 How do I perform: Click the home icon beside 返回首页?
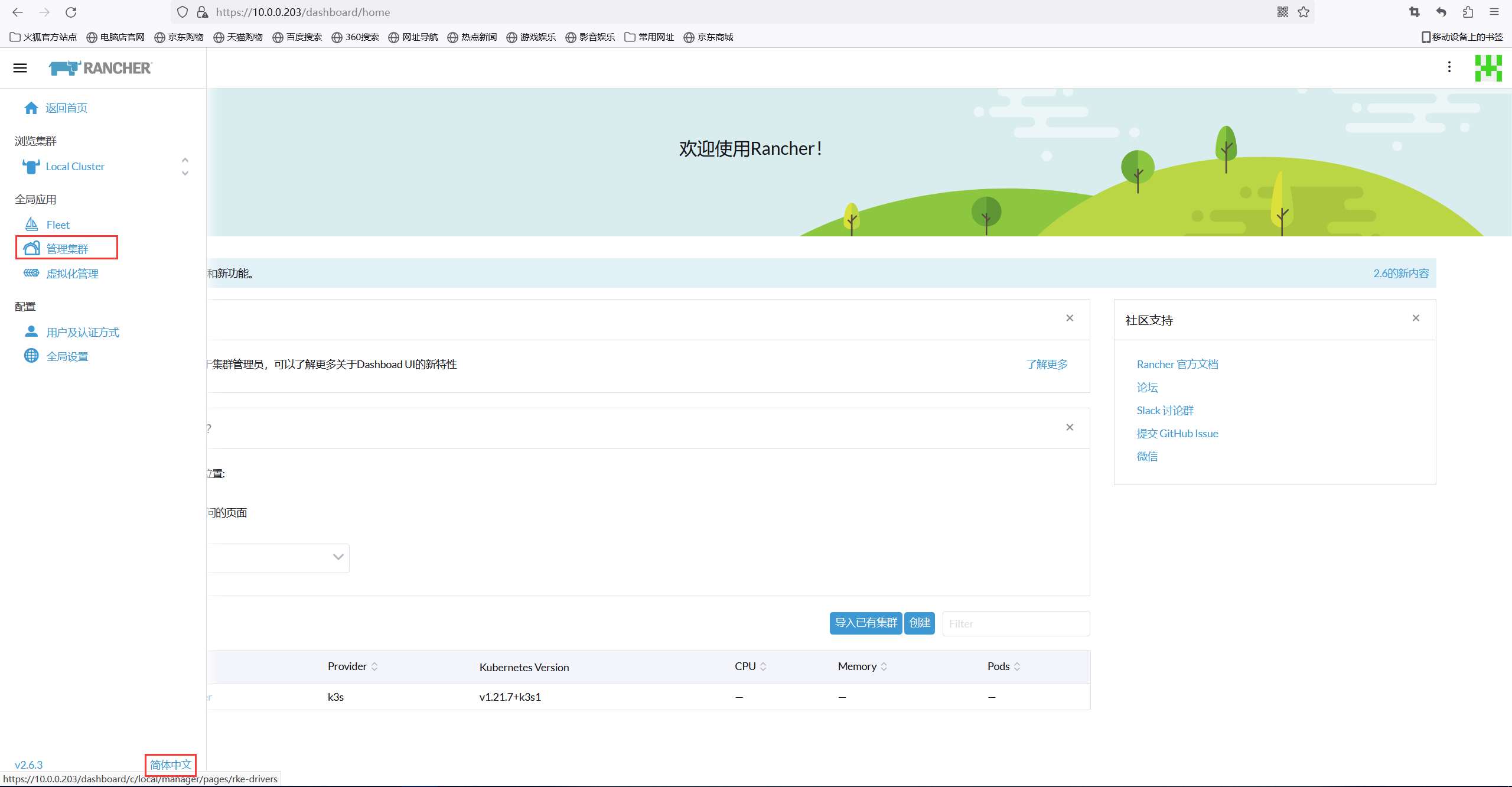31,108
